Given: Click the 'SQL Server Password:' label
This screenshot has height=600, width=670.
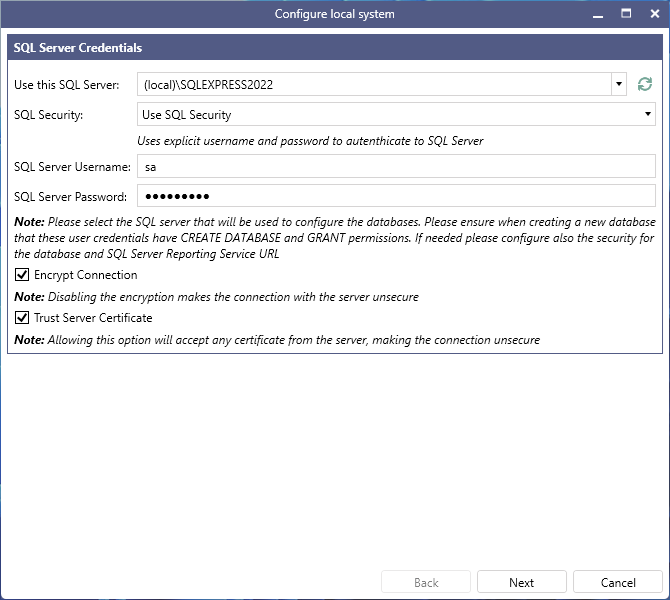Looking at the screenshot, I should coord(71,197).
